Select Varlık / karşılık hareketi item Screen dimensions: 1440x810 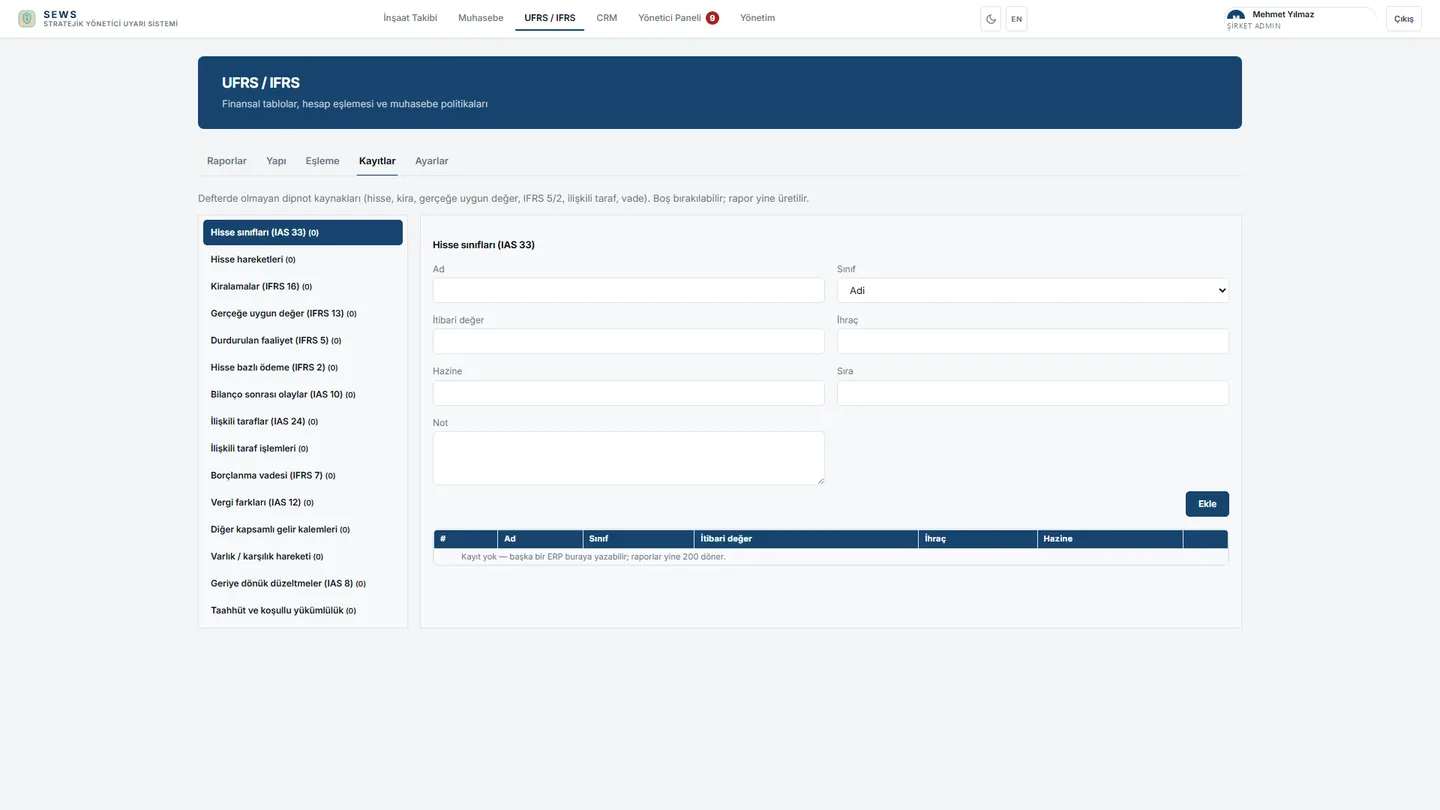click(x=303, y=557)
